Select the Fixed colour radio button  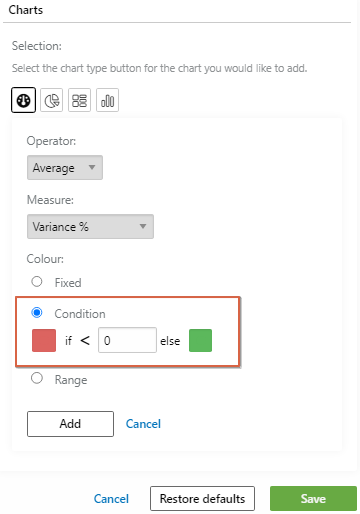37,282
